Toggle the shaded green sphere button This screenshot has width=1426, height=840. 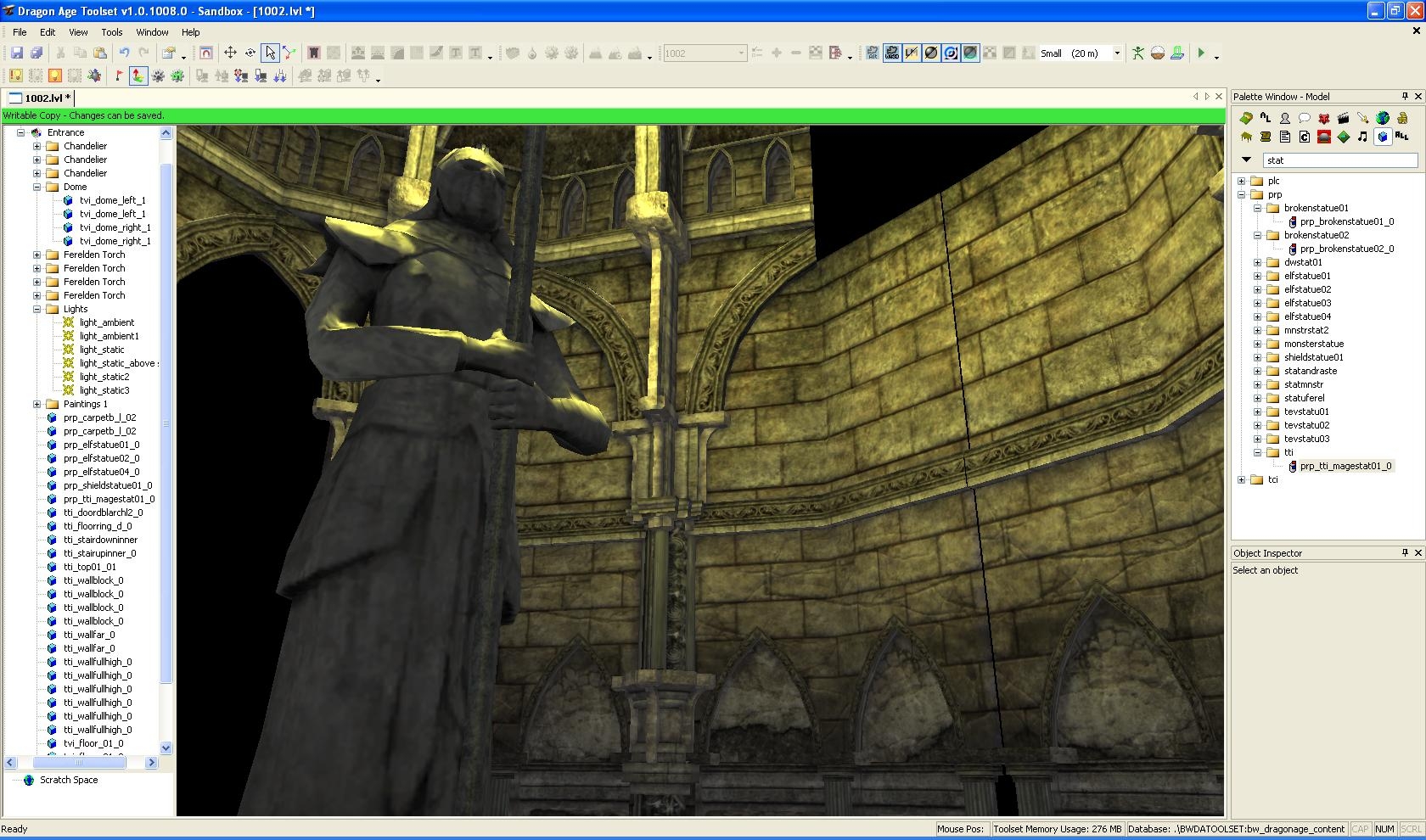tap(970, 53)
